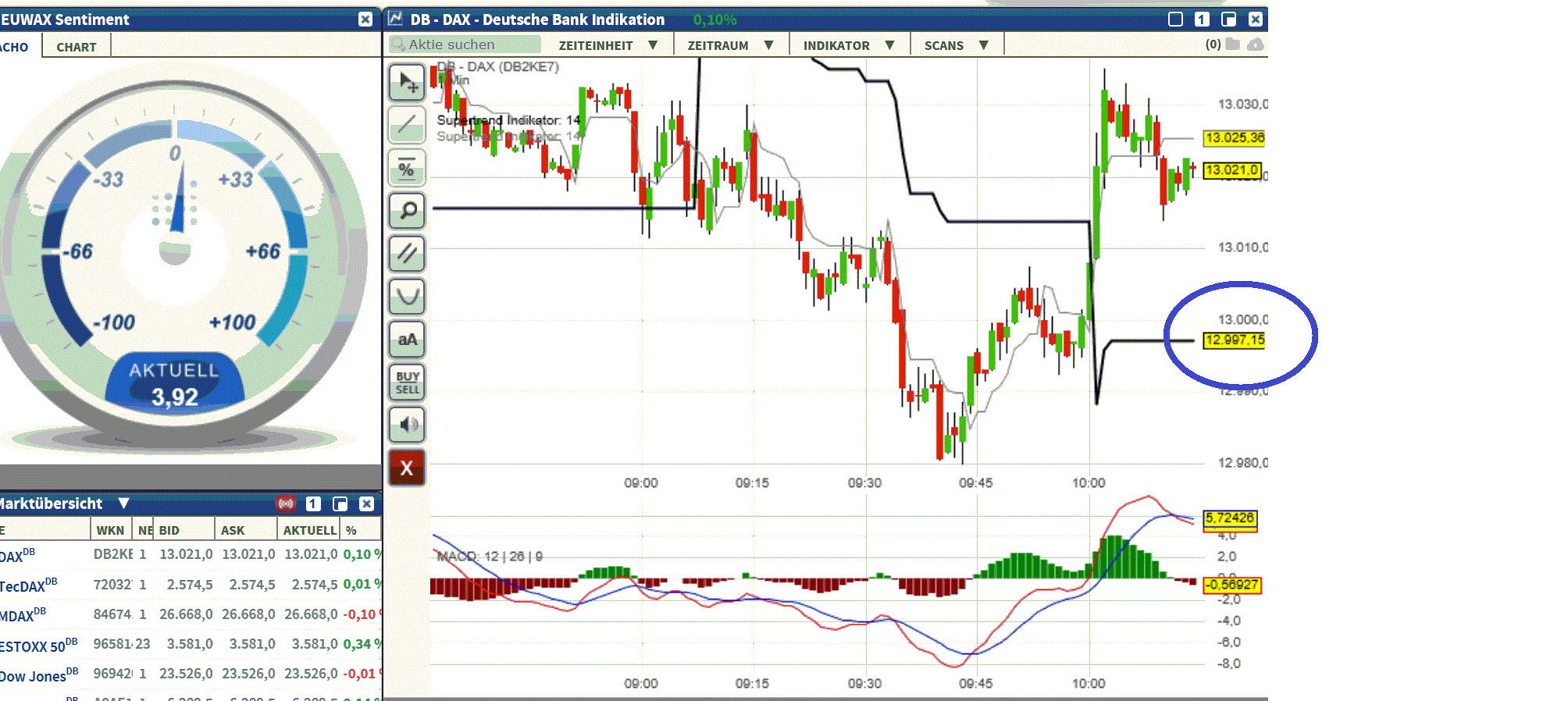Click the ESTOXX 50 percent change 0,34
This screenshot has height=701, width=1568.
[x=362, y=644]
